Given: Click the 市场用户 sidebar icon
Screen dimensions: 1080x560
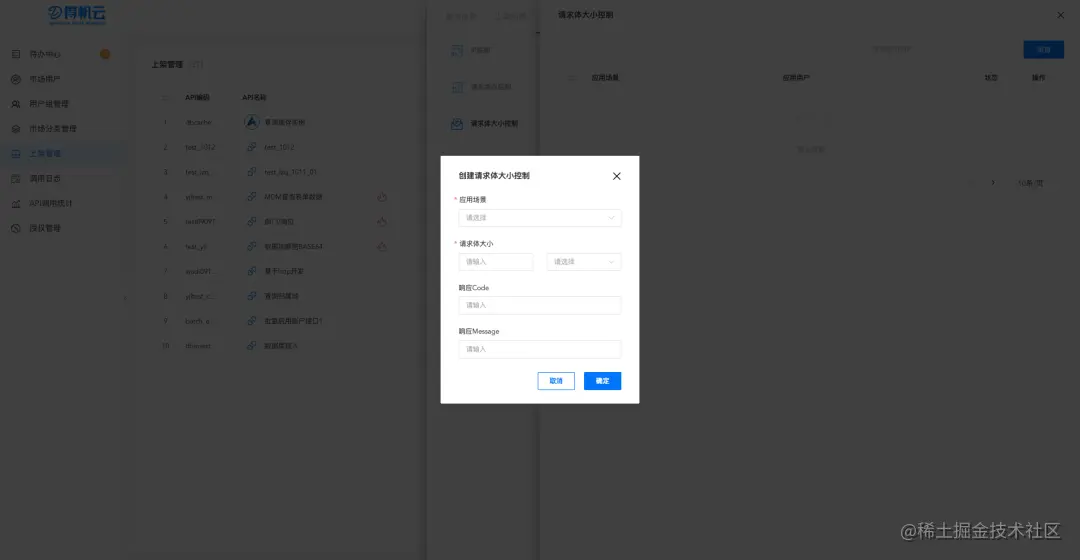Looking at the screenshot, I should tap(16, 79).
